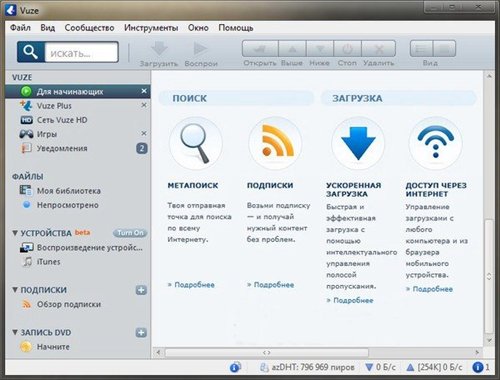
Task: Click the search magnifier icon in toolbar
Action: [31, 52]
